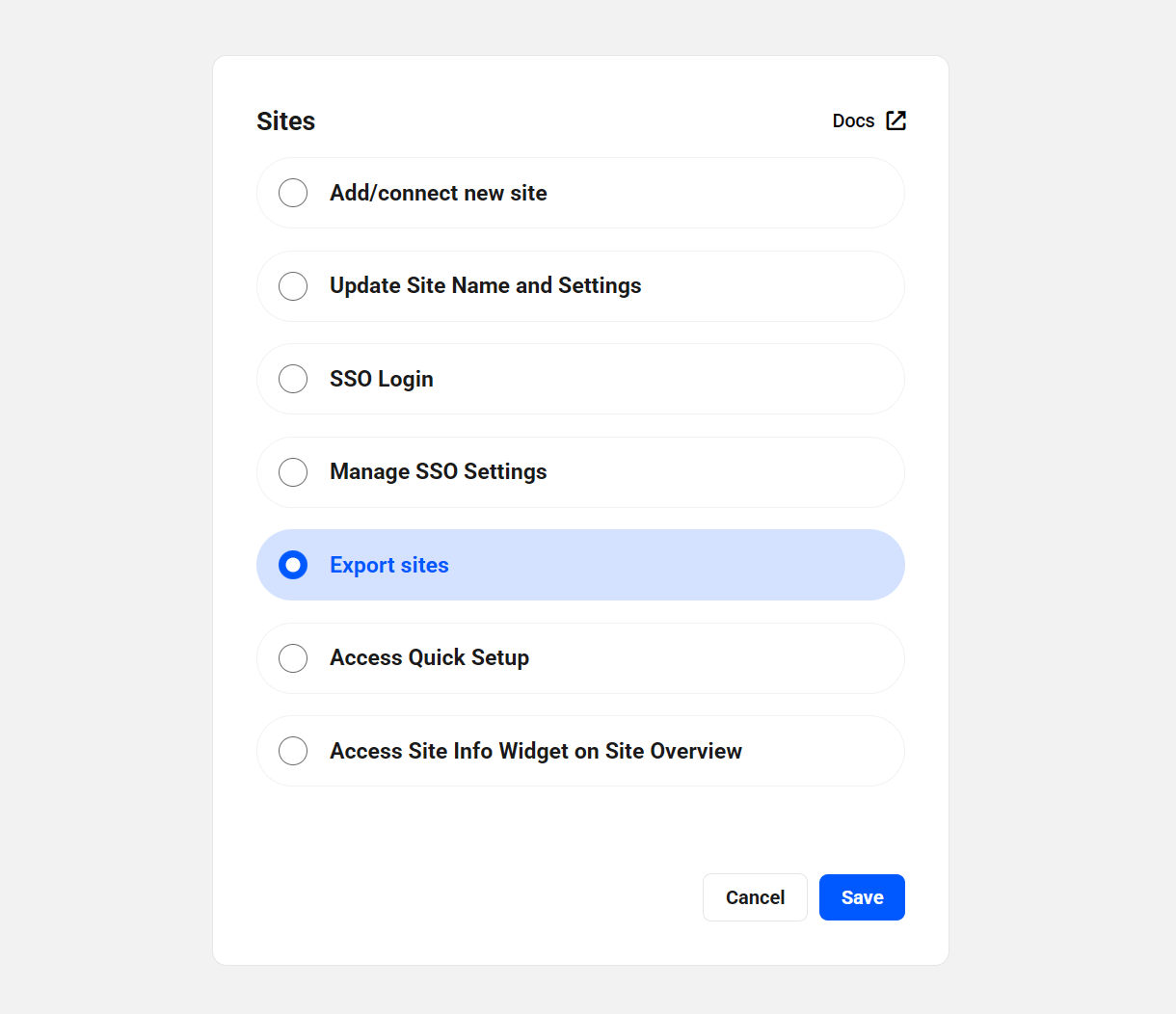Choose the Update Site Name and Settings radio circle
1176x1014 pixels.
point(293,286)
